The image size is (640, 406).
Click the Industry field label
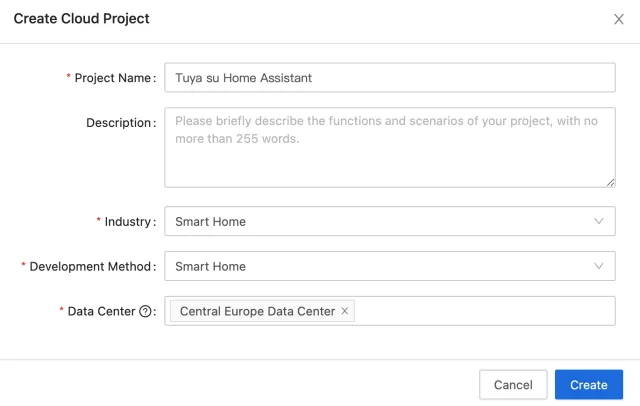(128, 221)
